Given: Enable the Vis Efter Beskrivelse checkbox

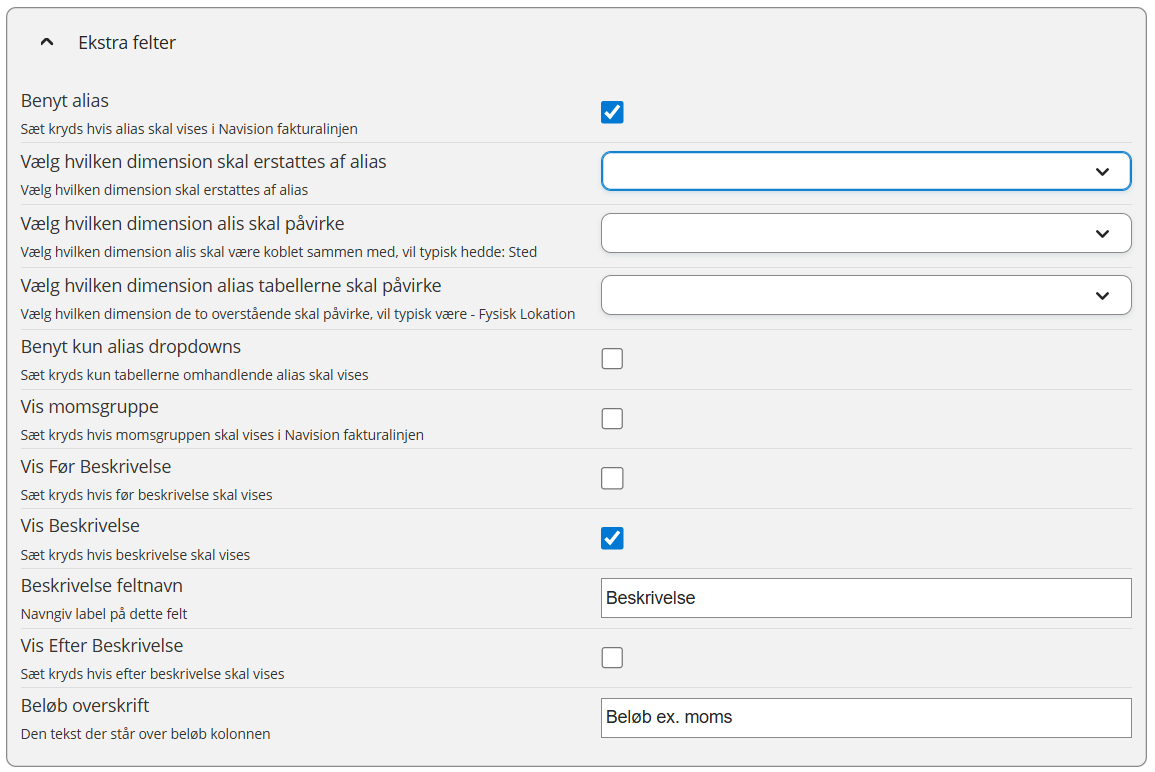Looking at the screenshot, I should (612, 657).
